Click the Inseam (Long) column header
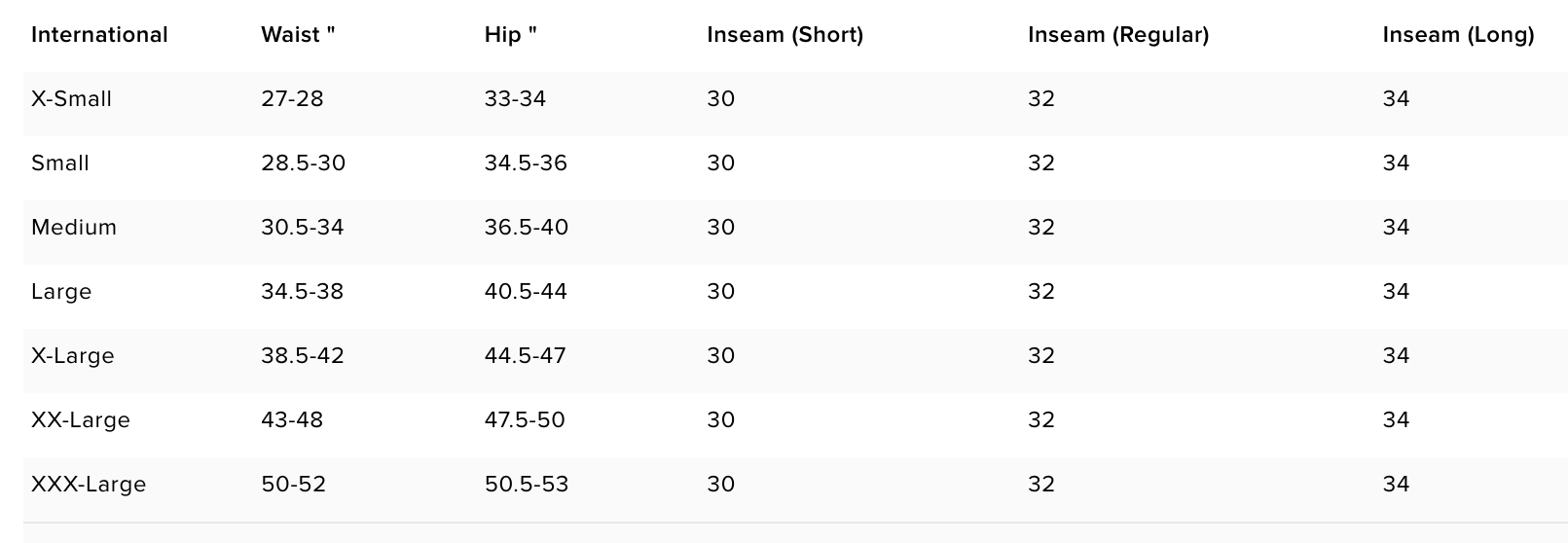The image size is (1568, 543). pyautogui.click(x=1458, y=35)
